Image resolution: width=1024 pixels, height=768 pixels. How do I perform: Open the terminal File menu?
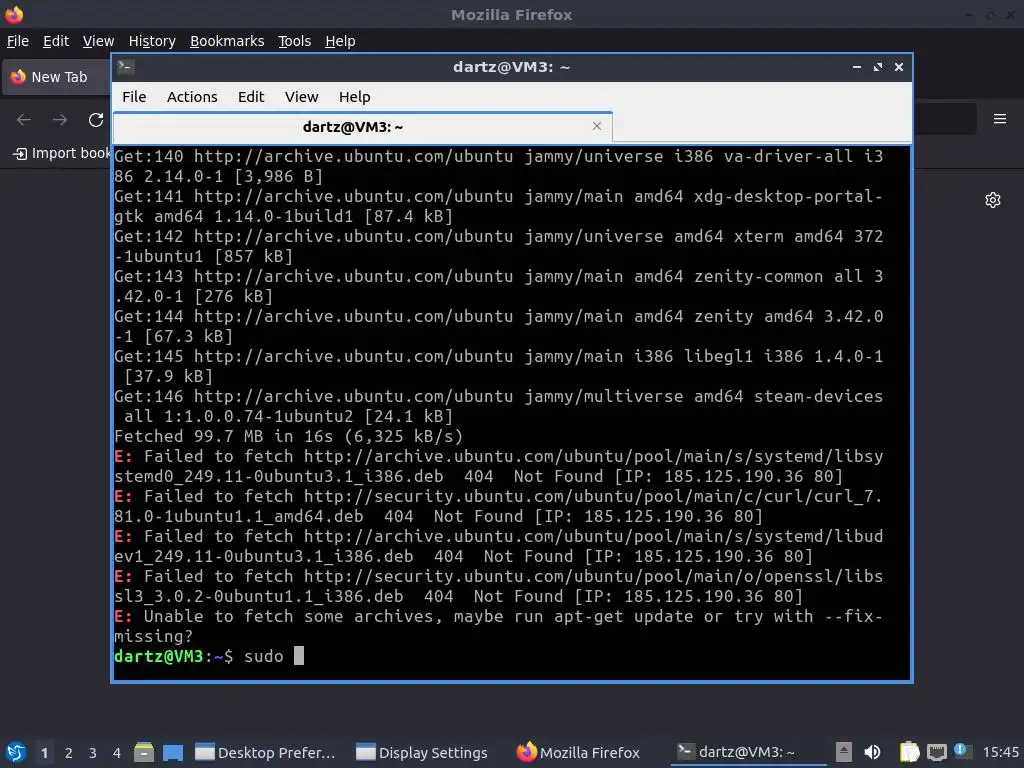click(134, 97)
